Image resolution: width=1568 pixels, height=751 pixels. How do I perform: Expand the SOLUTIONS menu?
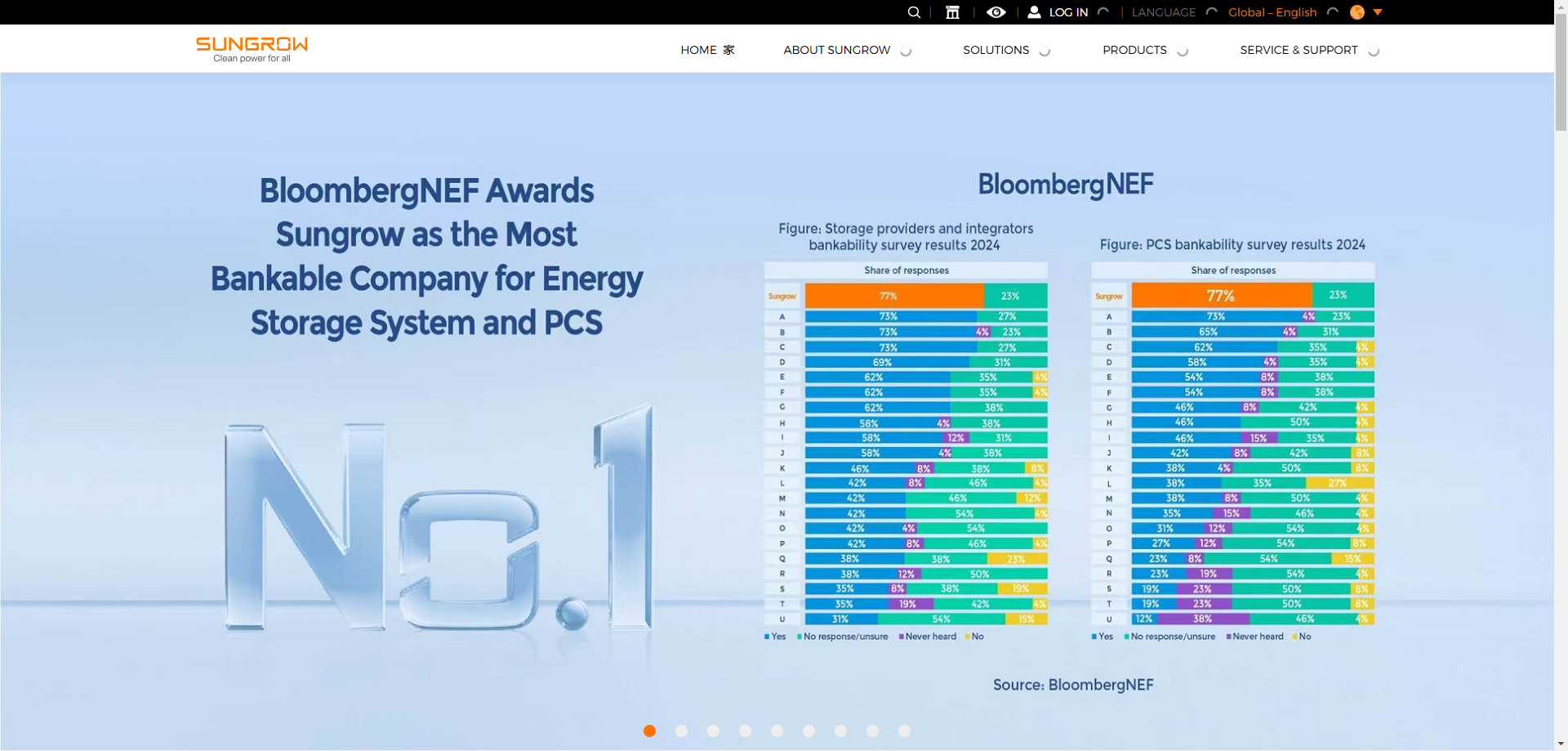coord(995,50)
